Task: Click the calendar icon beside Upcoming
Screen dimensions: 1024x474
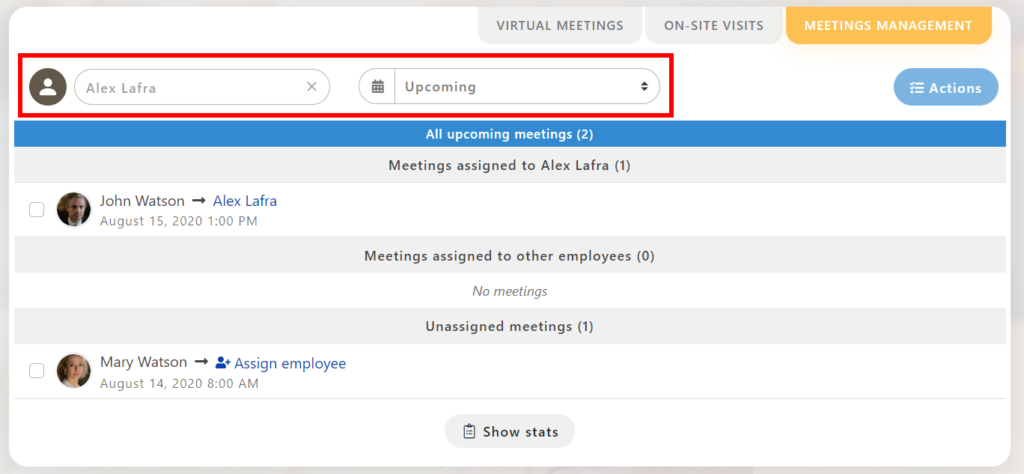Action: click(378, 87)
